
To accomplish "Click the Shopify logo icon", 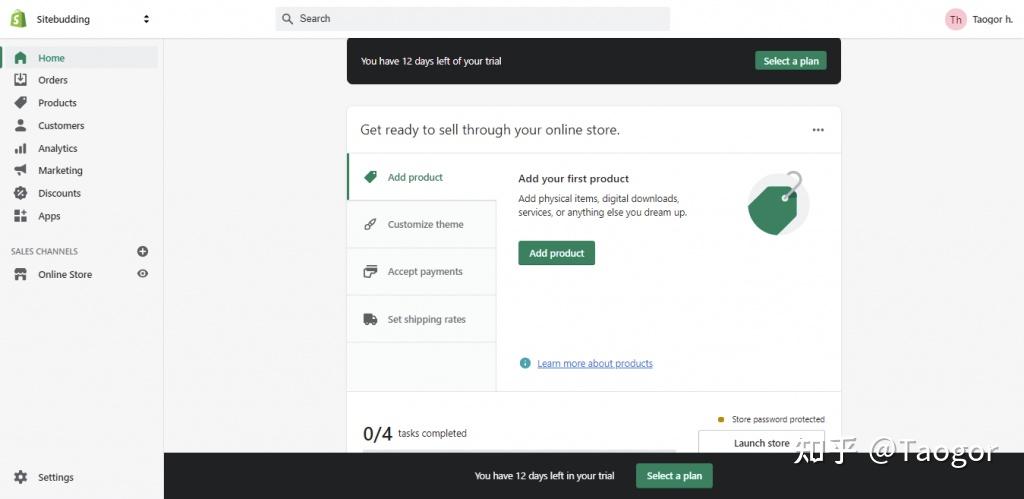I will coord(18,18).
